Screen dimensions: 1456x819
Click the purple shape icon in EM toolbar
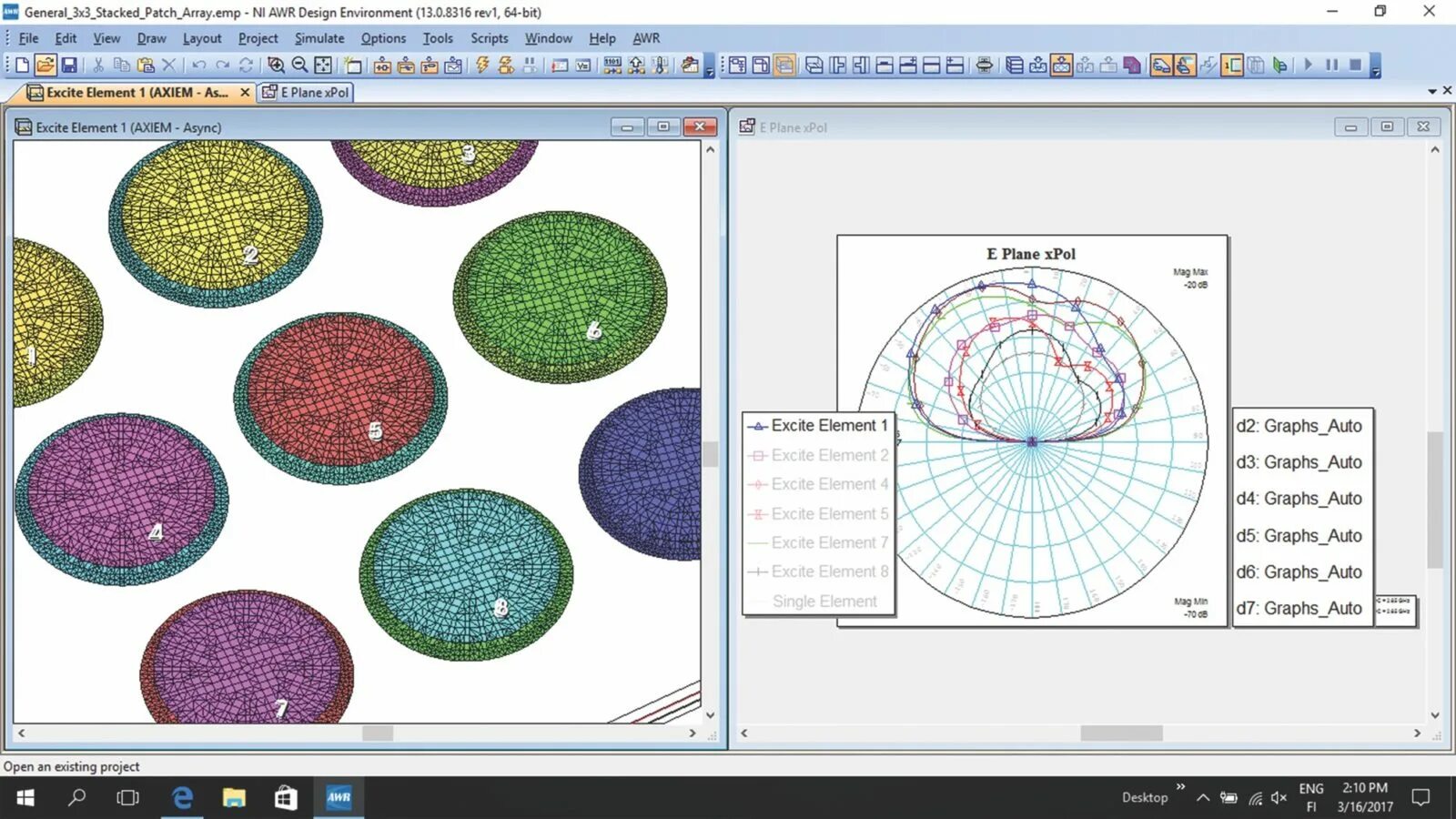tap(1132, 65)
